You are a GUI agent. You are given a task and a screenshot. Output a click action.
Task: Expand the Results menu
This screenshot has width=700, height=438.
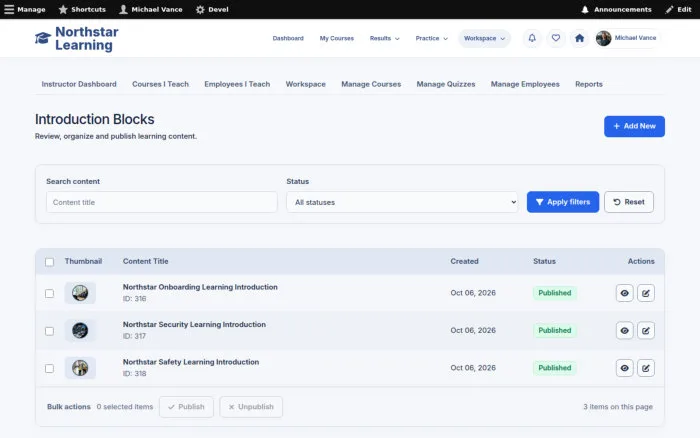pos(384,38)
